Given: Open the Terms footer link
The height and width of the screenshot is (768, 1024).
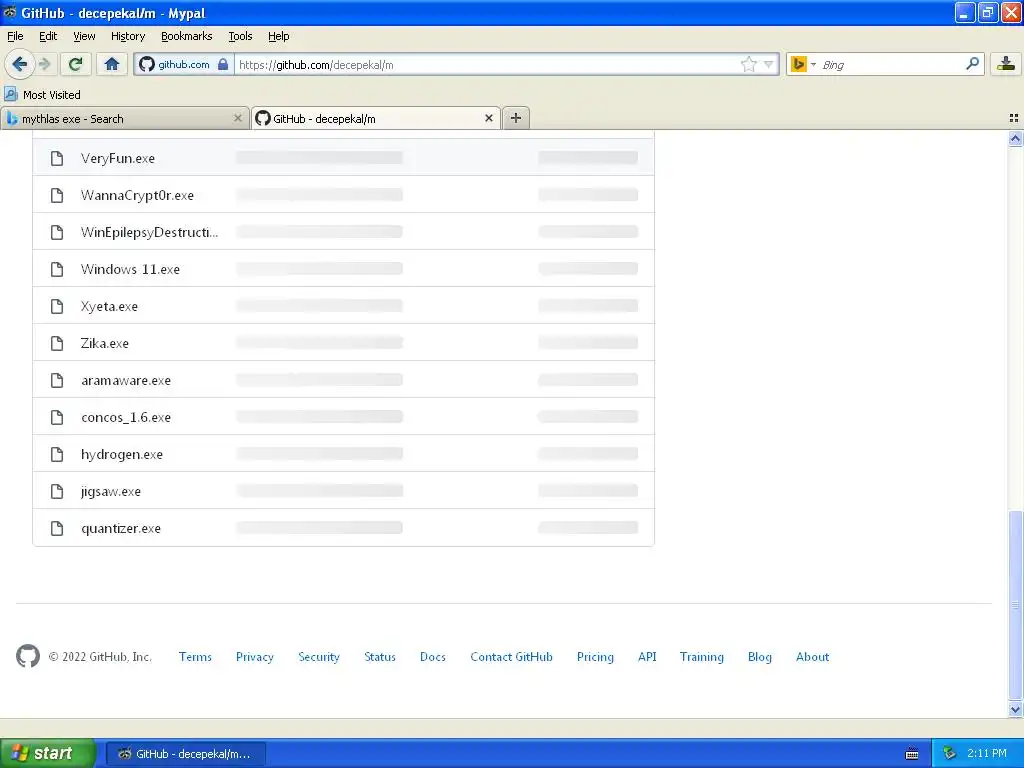Looking at the screenshot, I should tap(195, 657).
